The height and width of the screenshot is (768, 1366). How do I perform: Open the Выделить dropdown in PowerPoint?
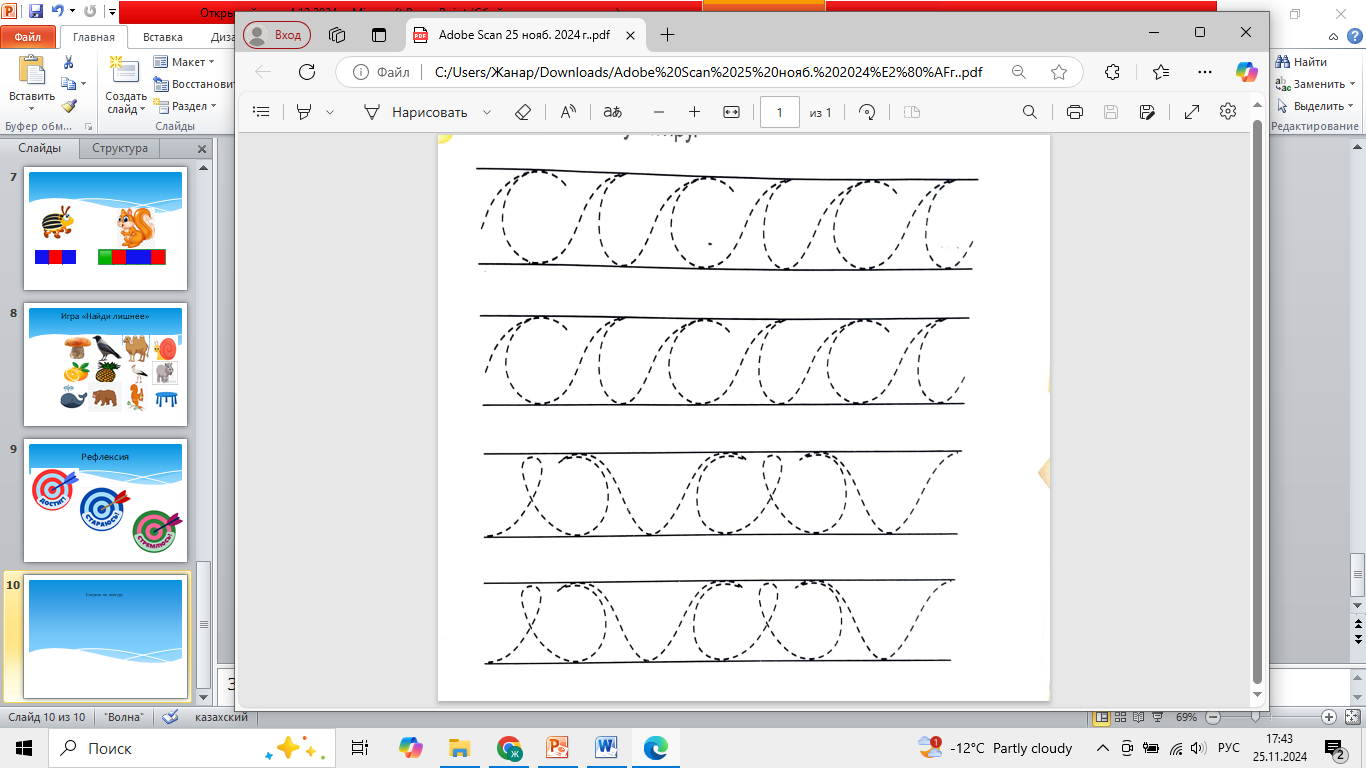(1318, 106)
